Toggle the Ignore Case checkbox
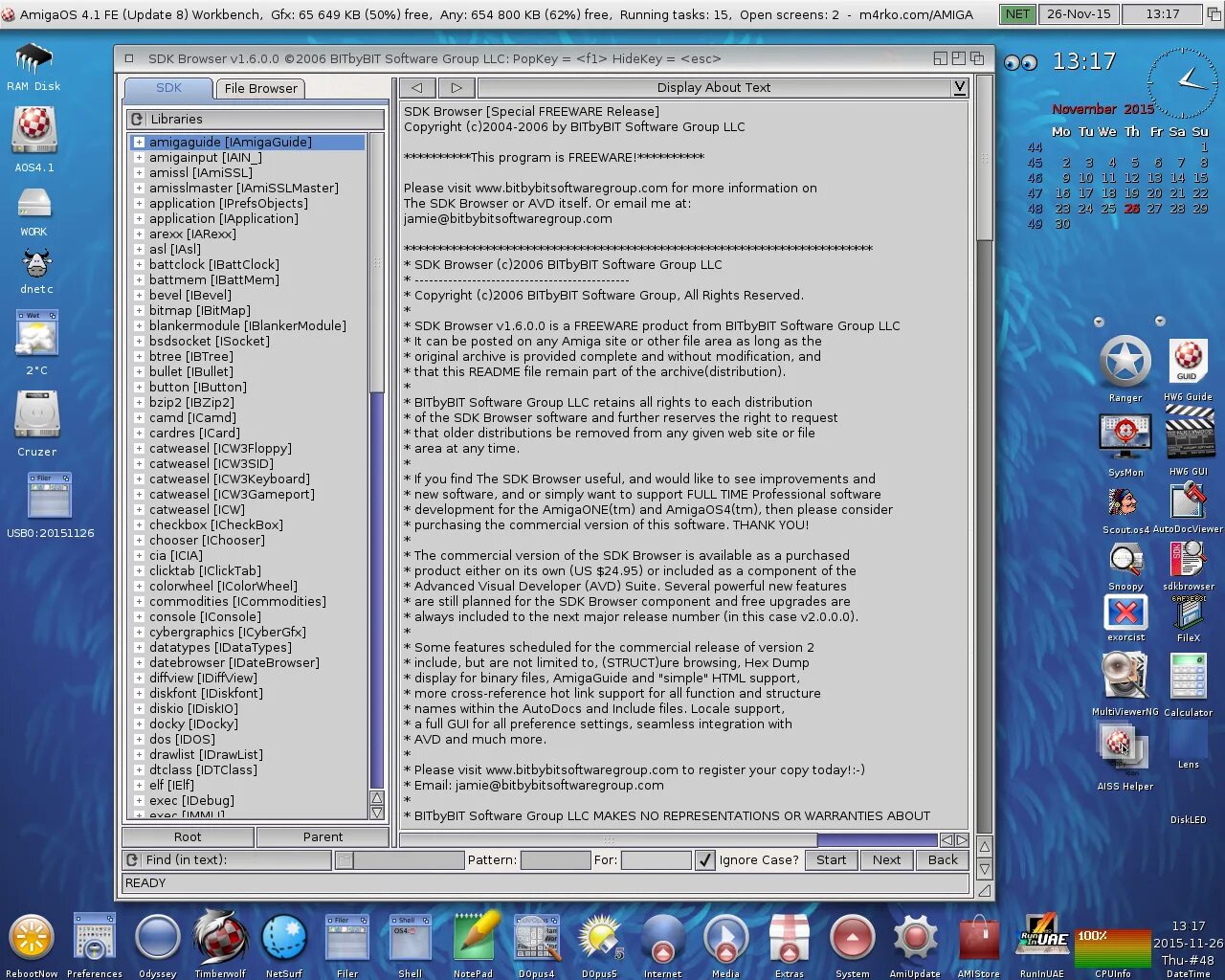The height and width of the screenshot is (980, 1225). point(705,859)
